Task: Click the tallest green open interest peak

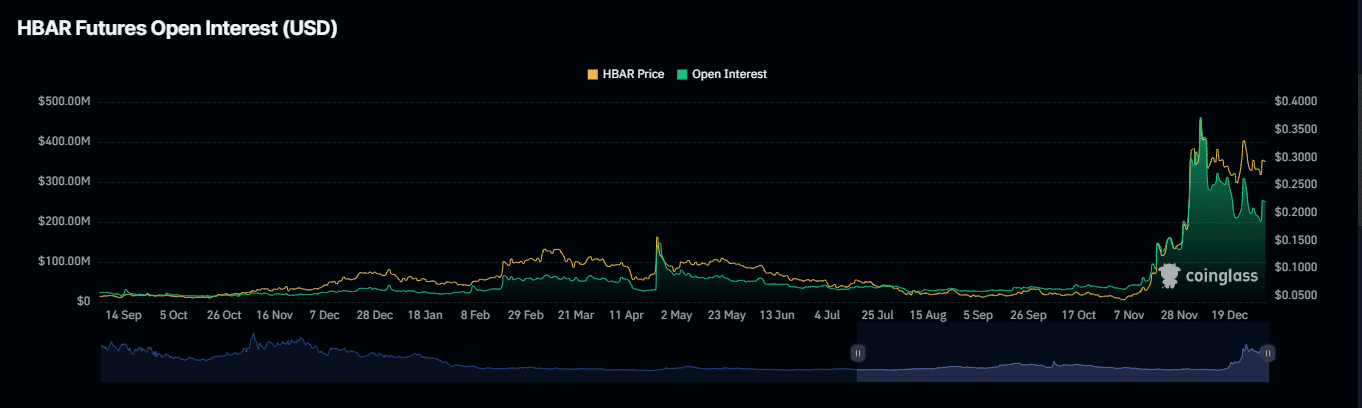Action: [1200, 120]
